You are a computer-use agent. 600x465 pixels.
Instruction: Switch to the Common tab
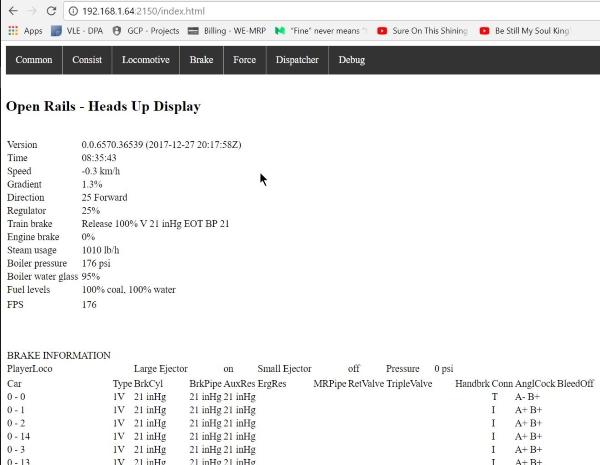tap(34, 60)
